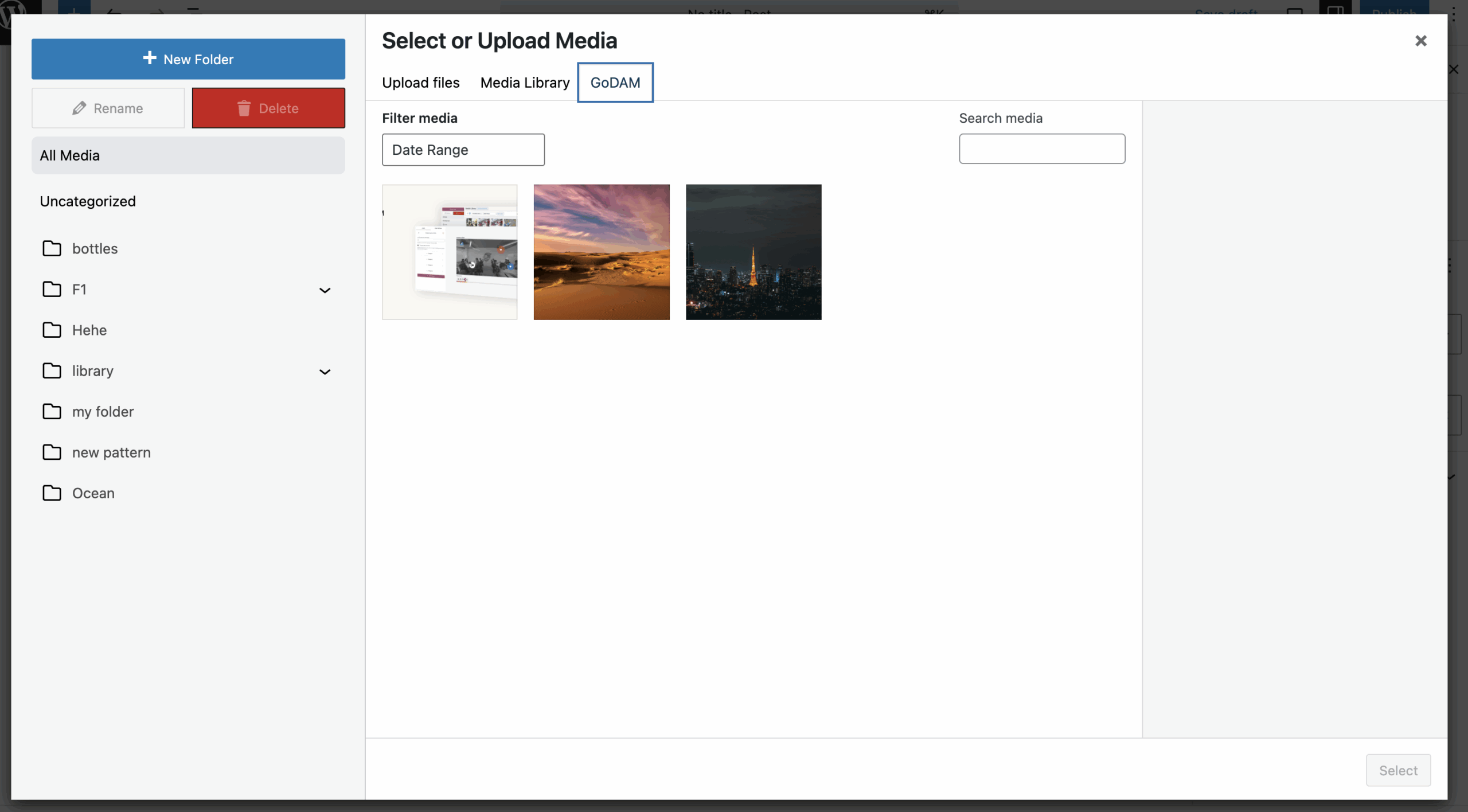Click the library folder icon
The height and width of the screenshot is (812, 1468).
52,370
